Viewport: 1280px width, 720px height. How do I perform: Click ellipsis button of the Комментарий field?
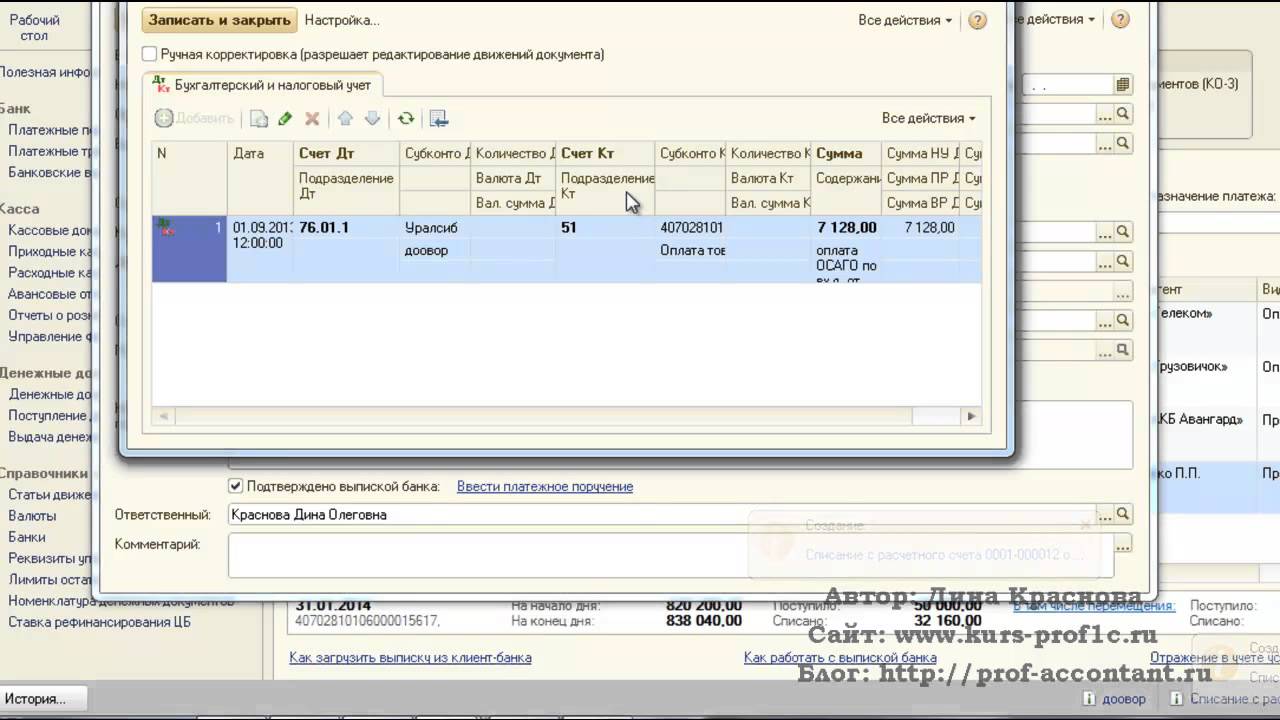[x=1123, y=545]
